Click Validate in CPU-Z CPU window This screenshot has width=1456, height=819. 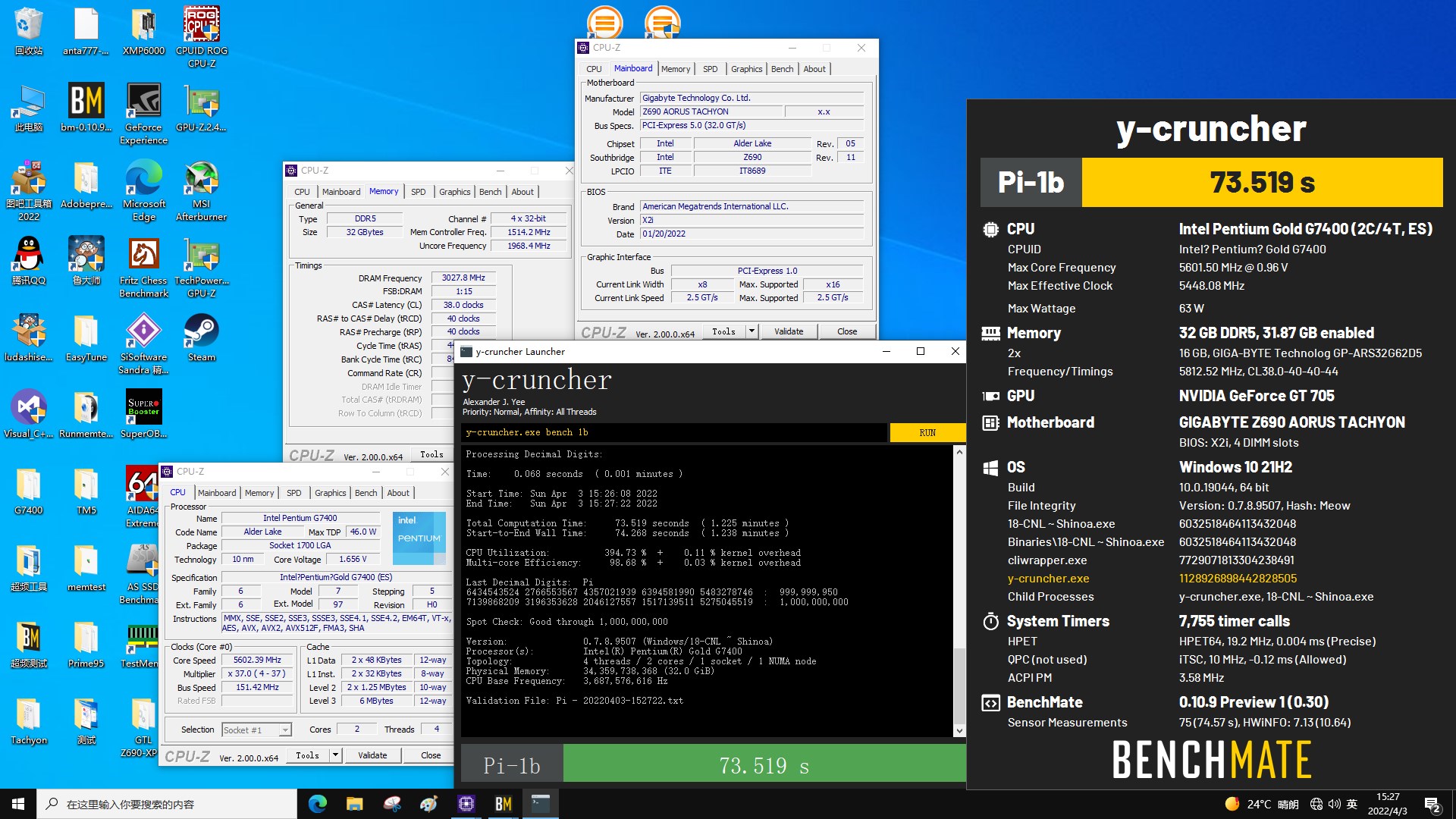point(372,755)
